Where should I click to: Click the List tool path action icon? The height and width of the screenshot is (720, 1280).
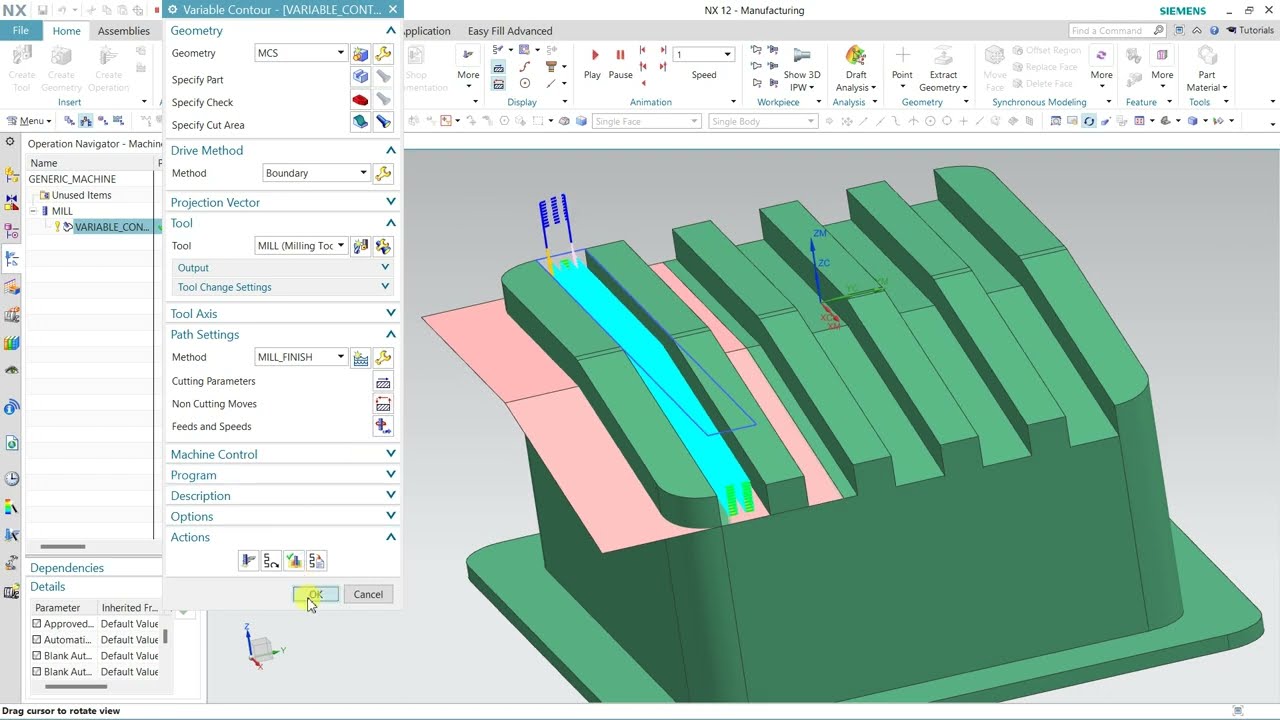click(x=316, y=561)
